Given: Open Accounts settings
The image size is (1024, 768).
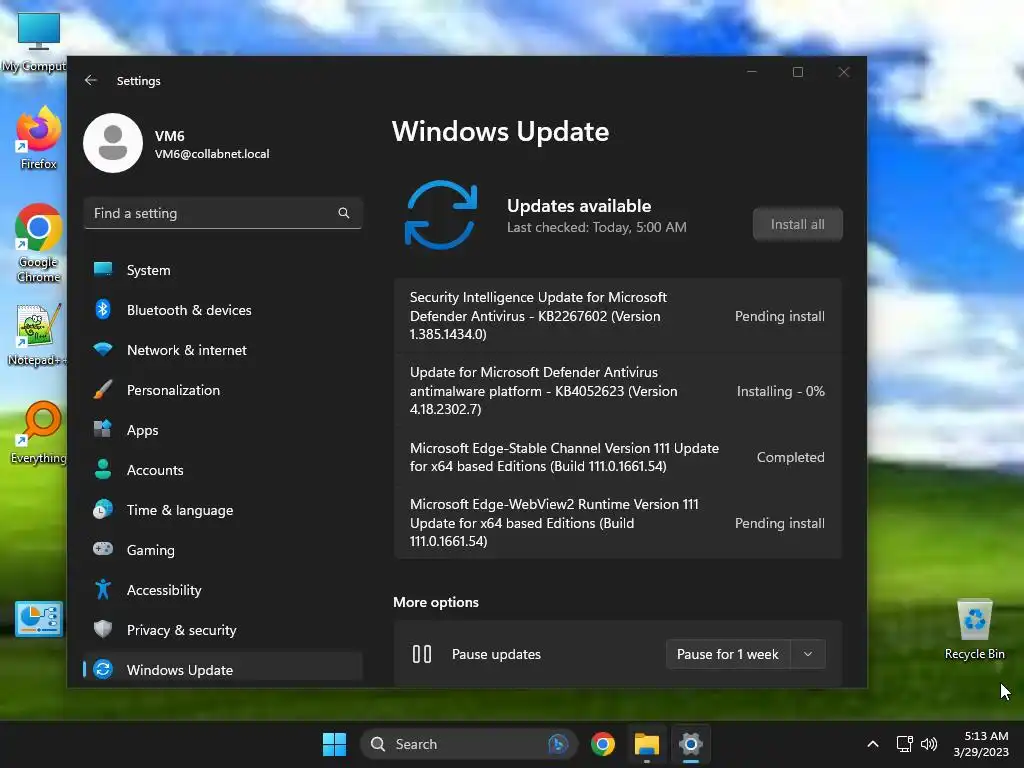Looking at the screenshot, I should pos(223,470).
